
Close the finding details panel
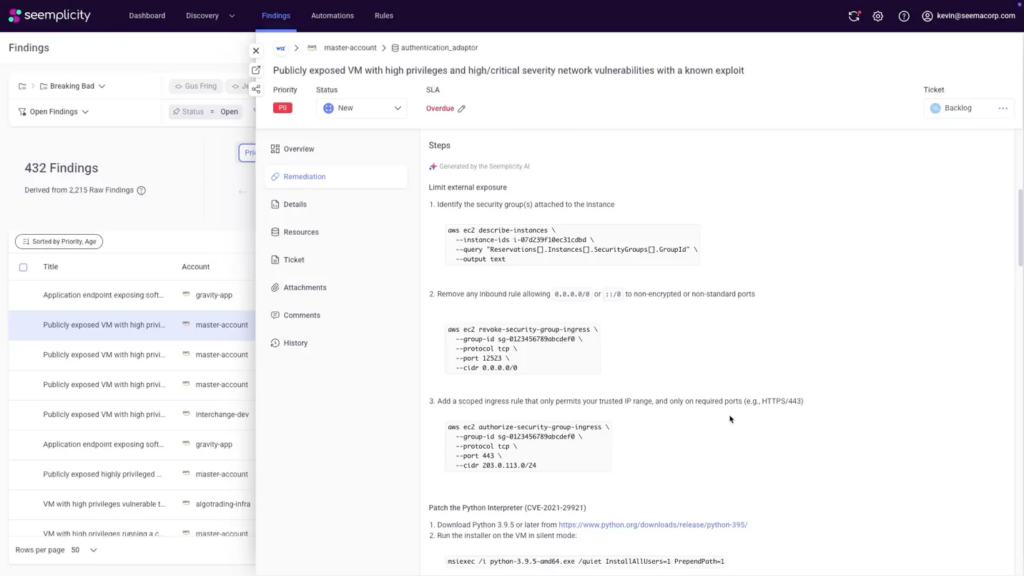256,50
